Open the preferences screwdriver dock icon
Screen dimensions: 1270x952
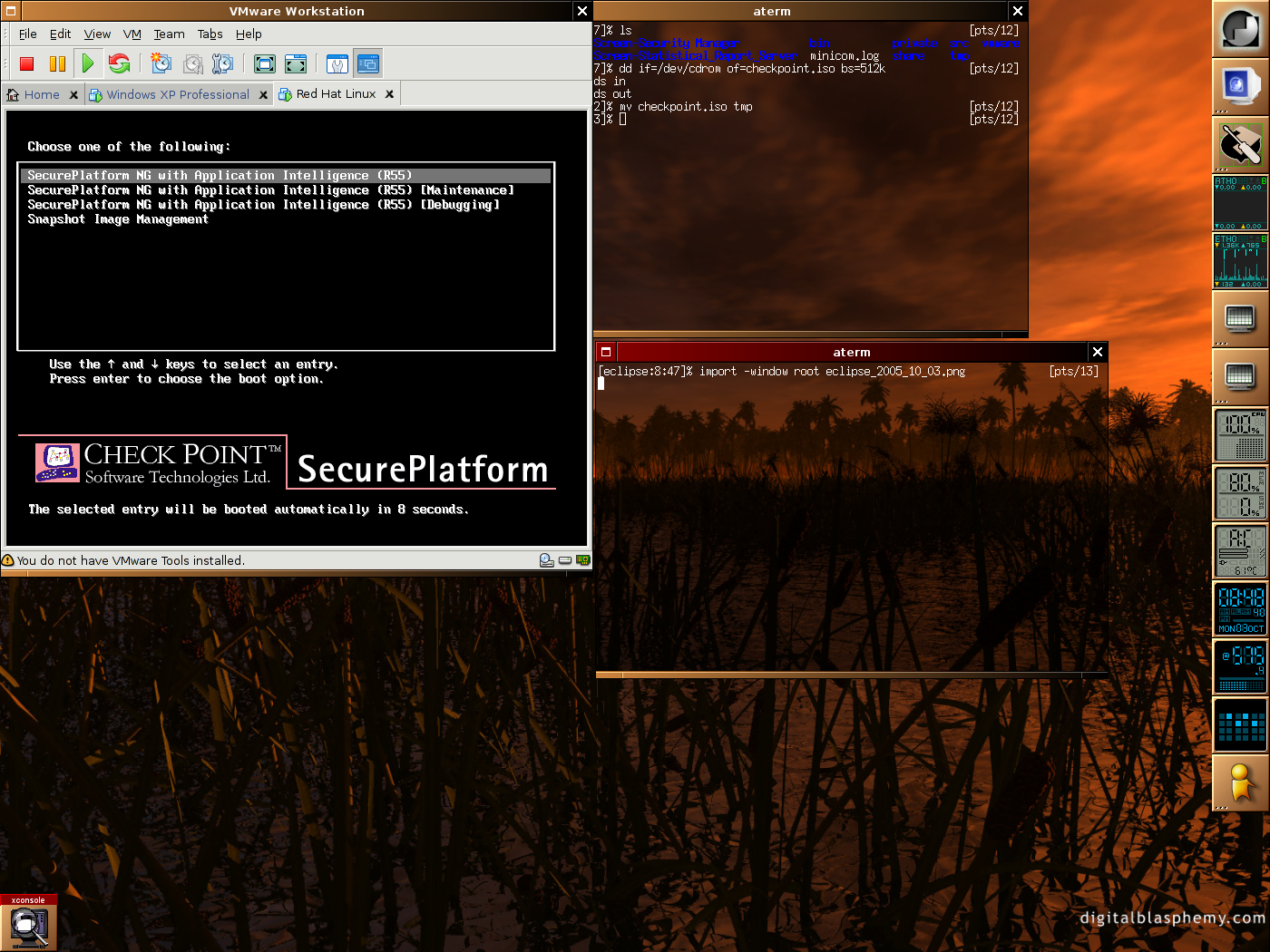point(1241,145)
